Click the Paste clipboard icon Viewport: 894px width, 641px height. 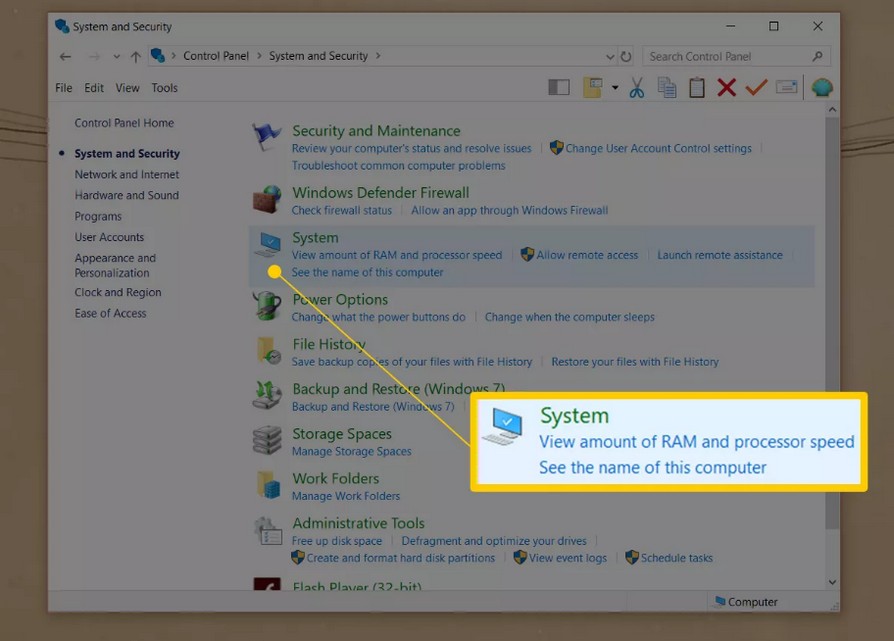tap(697, 87)
